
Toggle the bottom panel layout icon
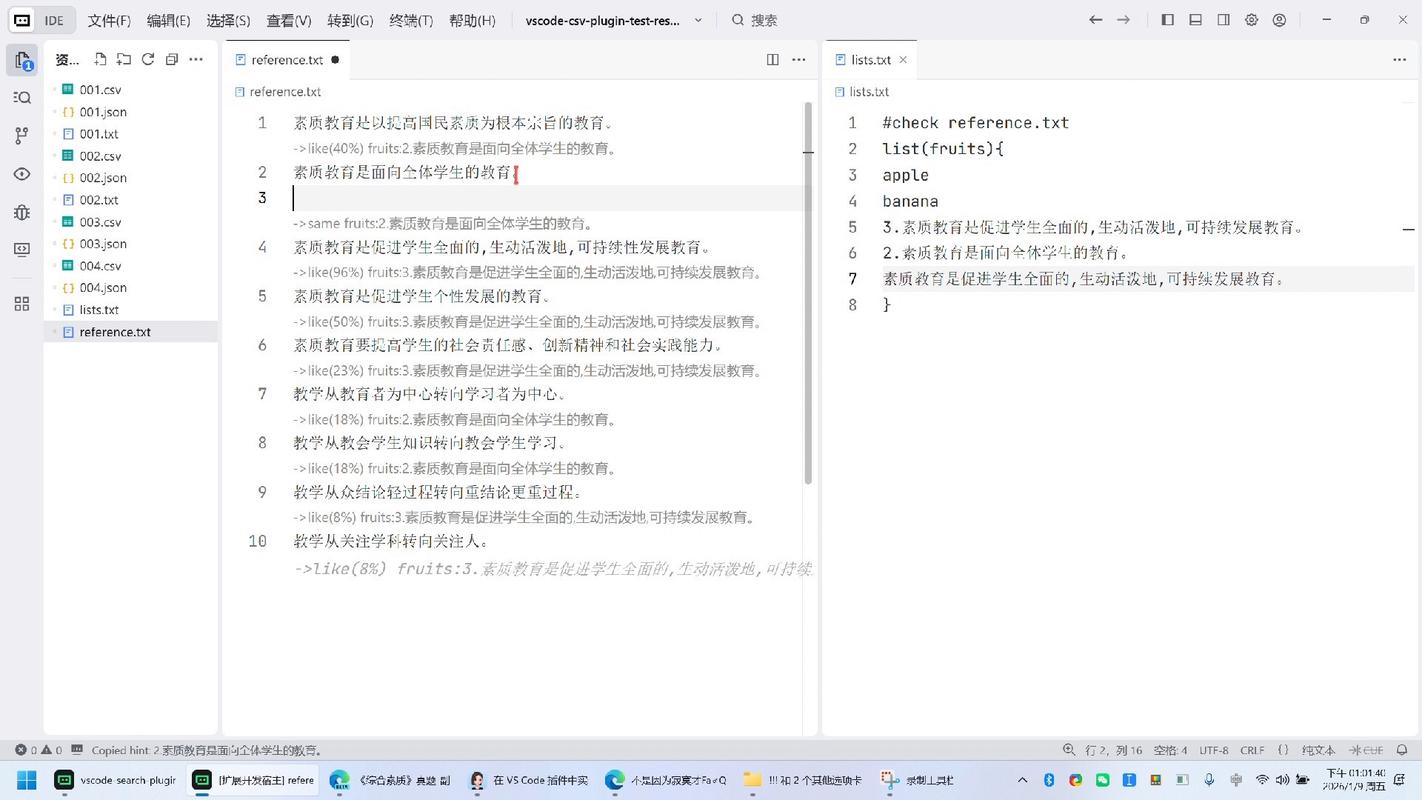[x=1196, y=20]
